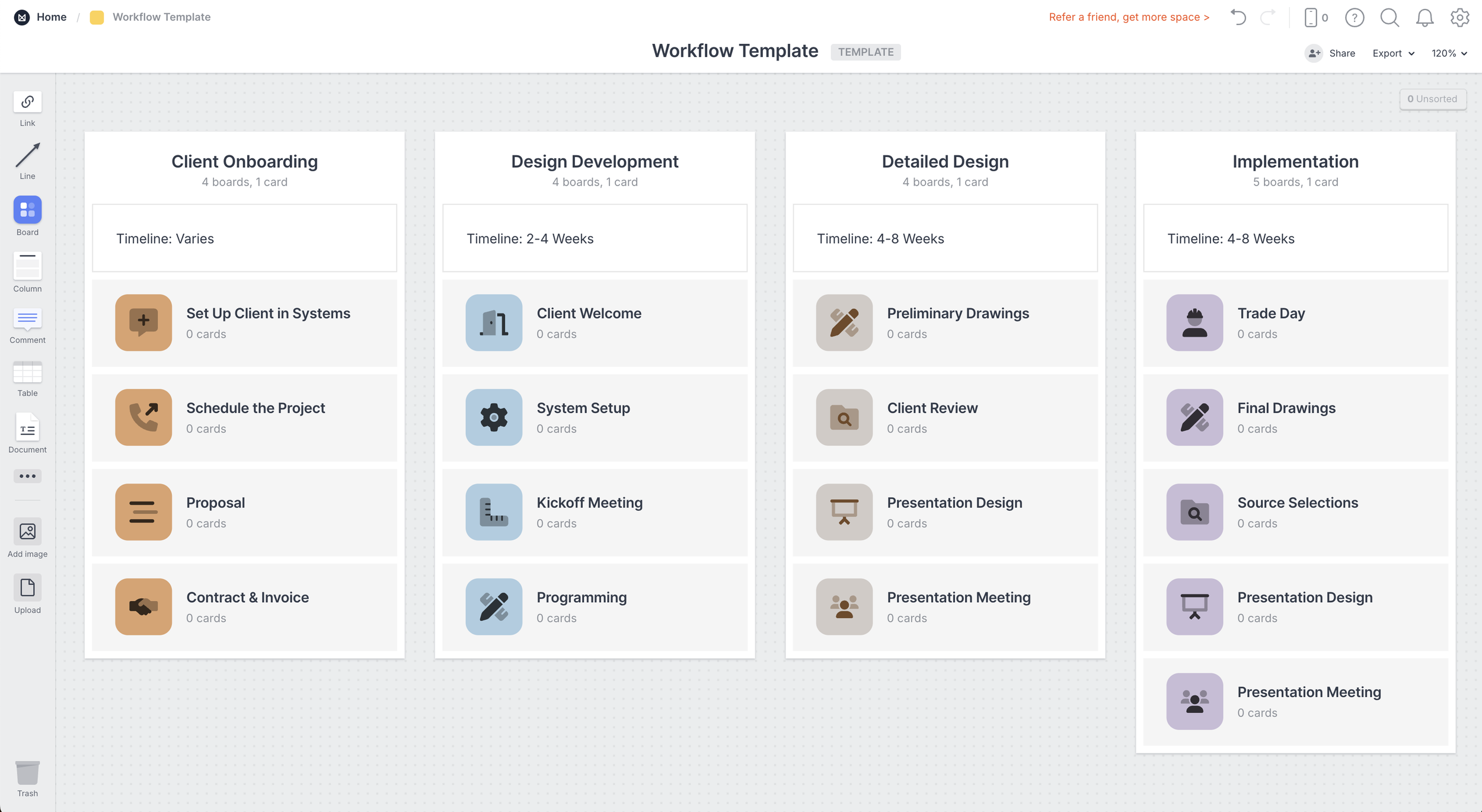
Task: Open the Export dropdown
Action: [1392, 53]
